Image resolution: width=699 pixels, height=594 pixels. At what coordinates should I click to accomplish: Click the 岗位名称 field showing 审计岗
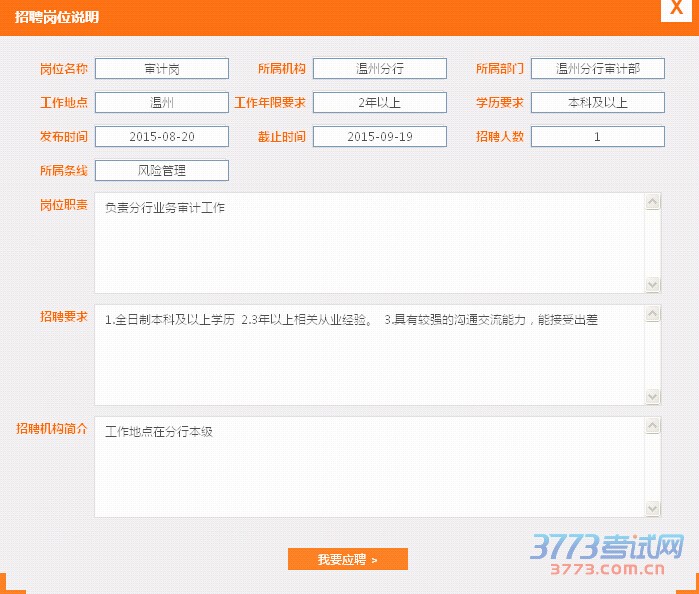point(162,69)
